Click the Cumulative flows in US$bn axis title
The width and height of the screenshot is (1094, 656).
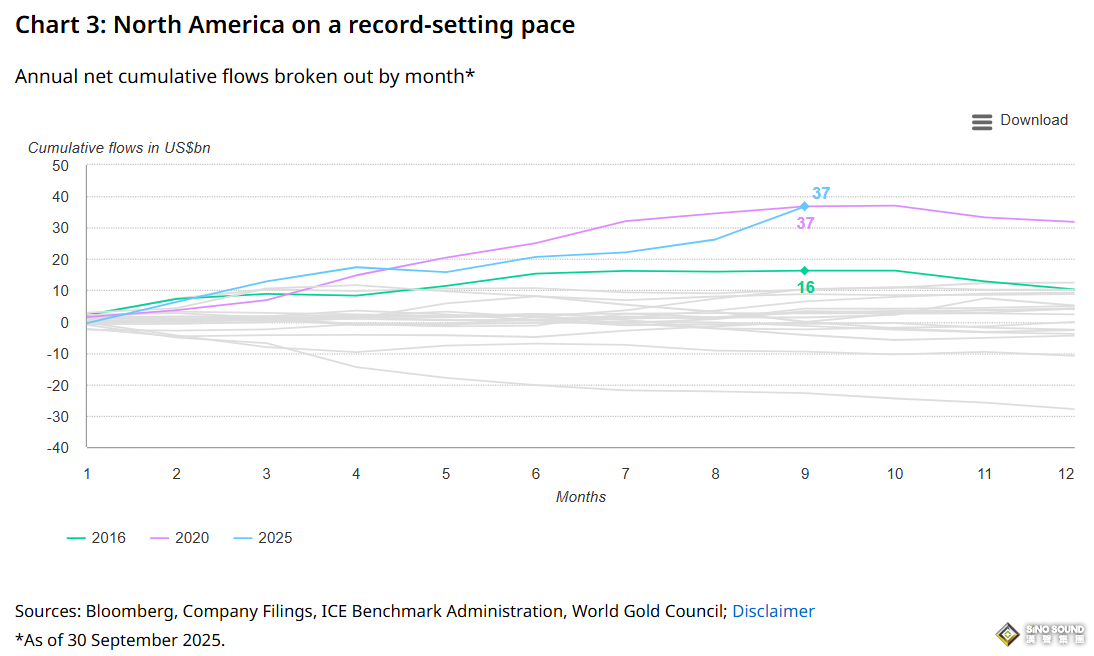(119, 148)
